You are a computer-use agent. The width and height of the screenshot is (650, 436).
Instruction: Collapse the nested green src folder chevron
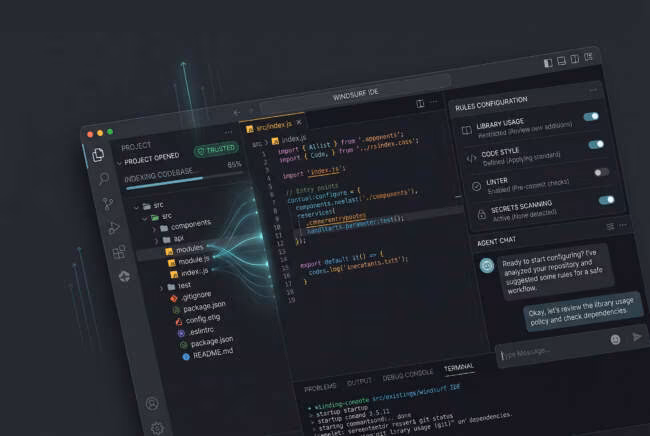tap(145, 218)
